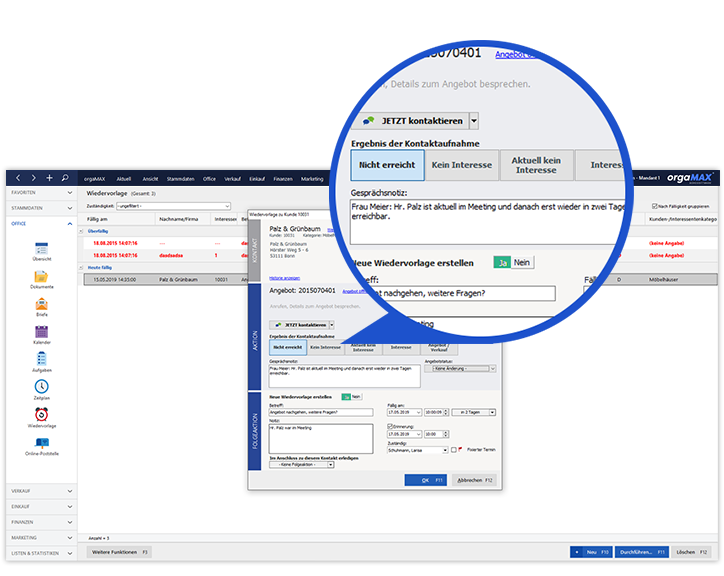Image resolution: width=724 pixels, height=576 pixels.
Task: Adjust the Erinnerung time spinner
Action: [446, 434]
